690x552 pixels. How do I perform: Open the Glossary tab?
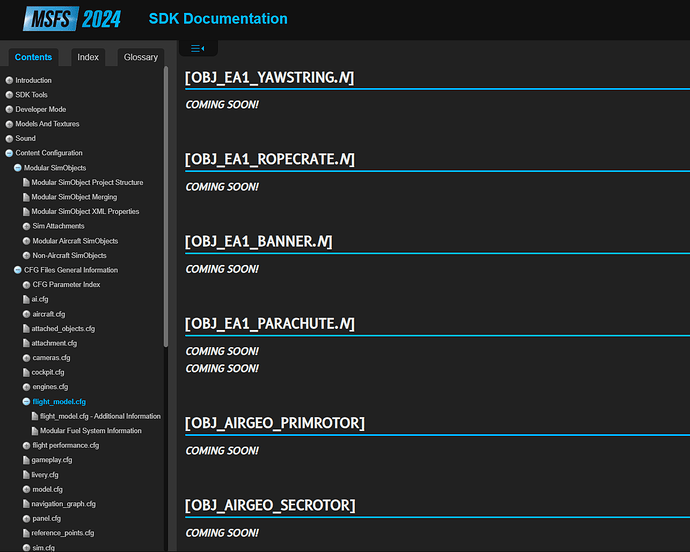coord(140,57)
